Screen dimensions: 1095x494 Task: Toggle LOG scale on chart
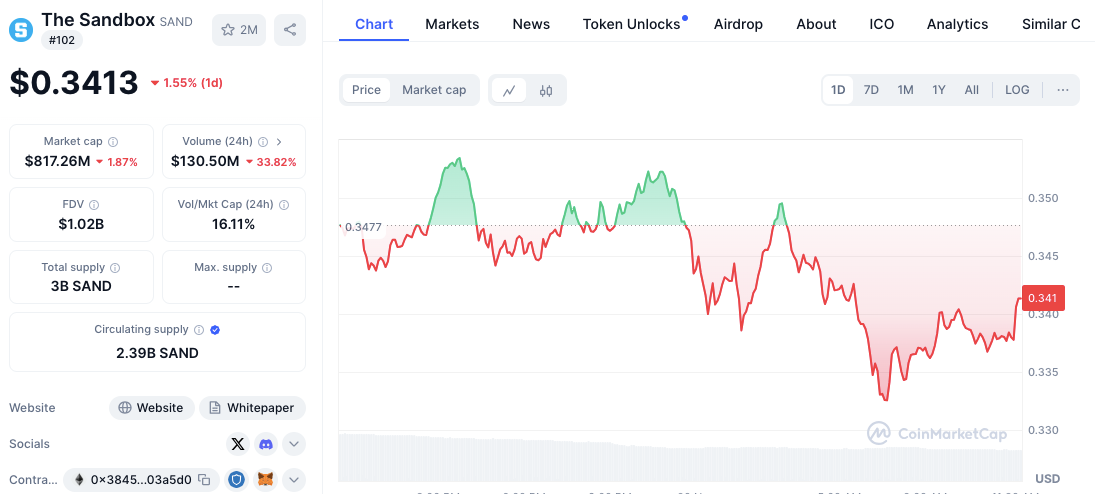click(1017, 89)
